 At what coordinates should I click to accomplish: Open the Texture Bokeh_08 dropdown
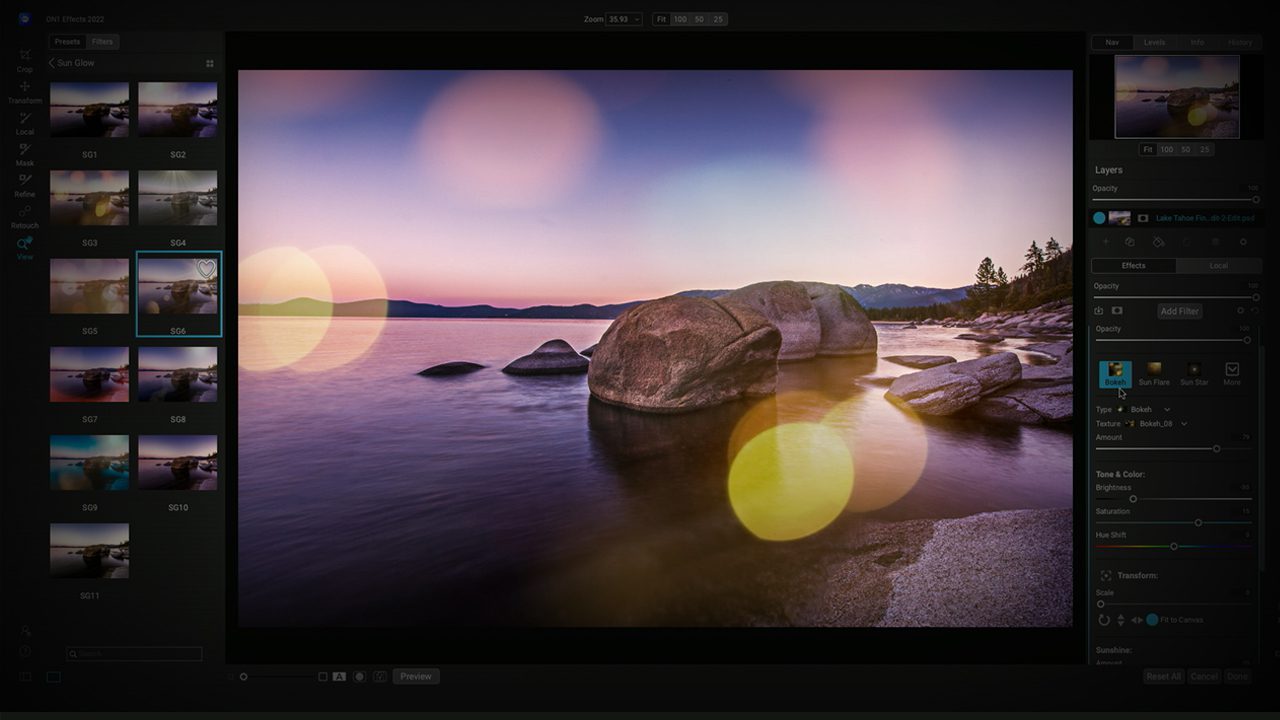(1156, 424)
